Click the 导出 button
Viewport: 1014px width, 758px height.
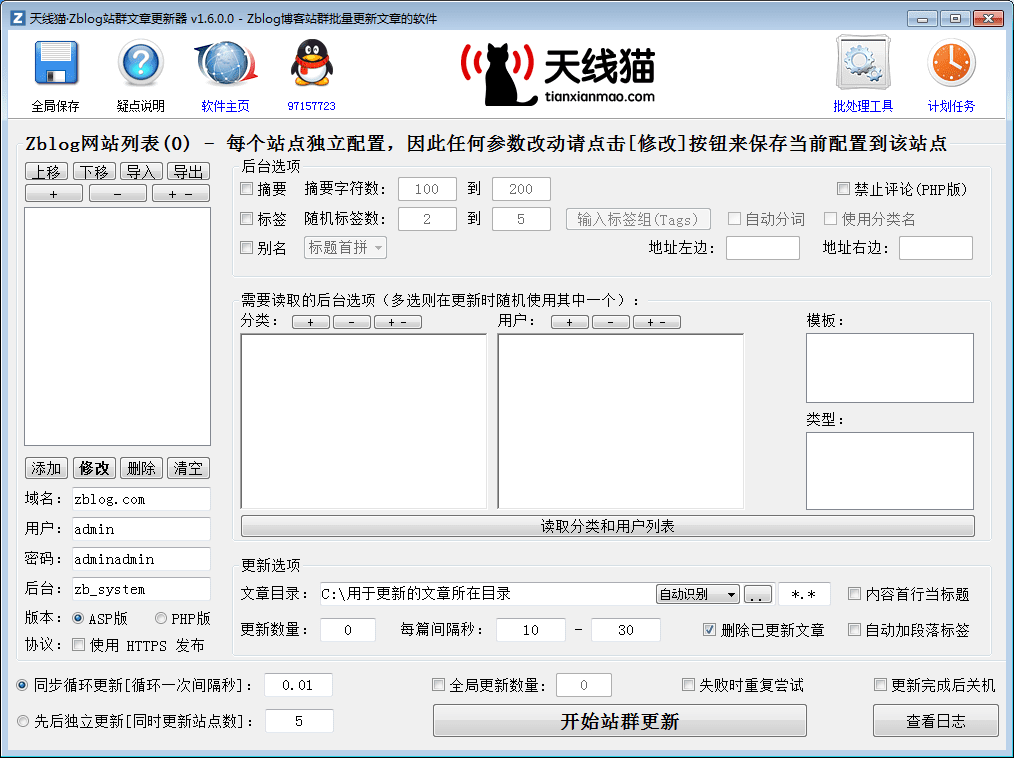click(188, 171)
